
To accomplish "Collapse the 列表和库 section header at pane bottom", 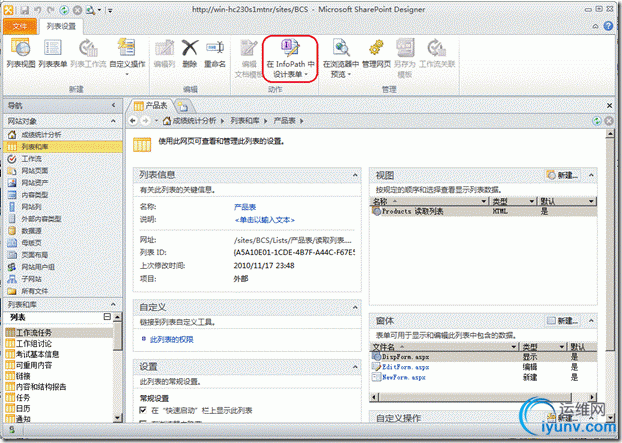I will pos(113,304).
